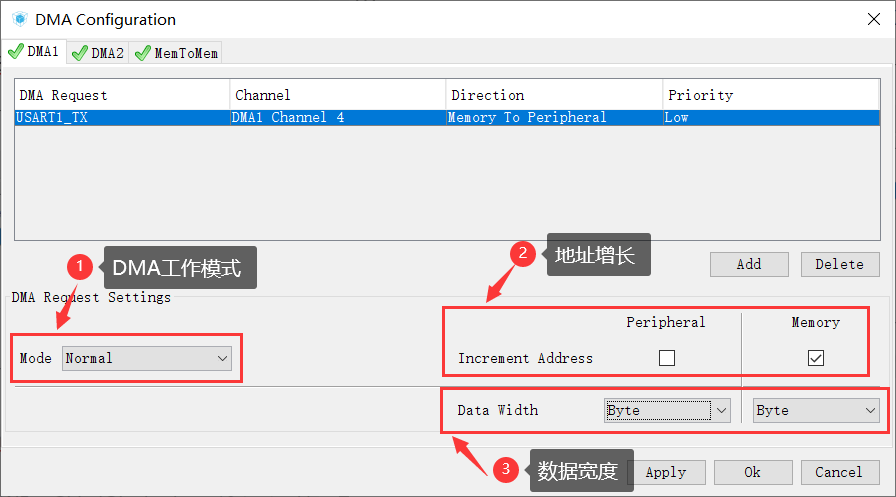The image size is (896, 497).
Task: Open the Memory data width Byte dropdown
Action: (816, 411)
